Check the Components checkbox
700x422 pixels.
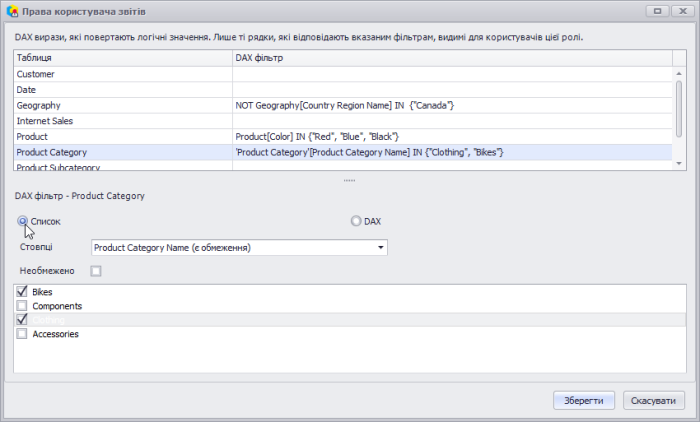[22, 305]
